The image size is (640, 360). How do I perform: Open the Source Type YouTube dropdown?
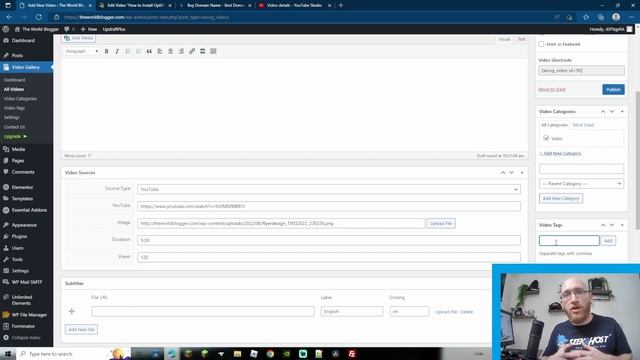(329, 189)
